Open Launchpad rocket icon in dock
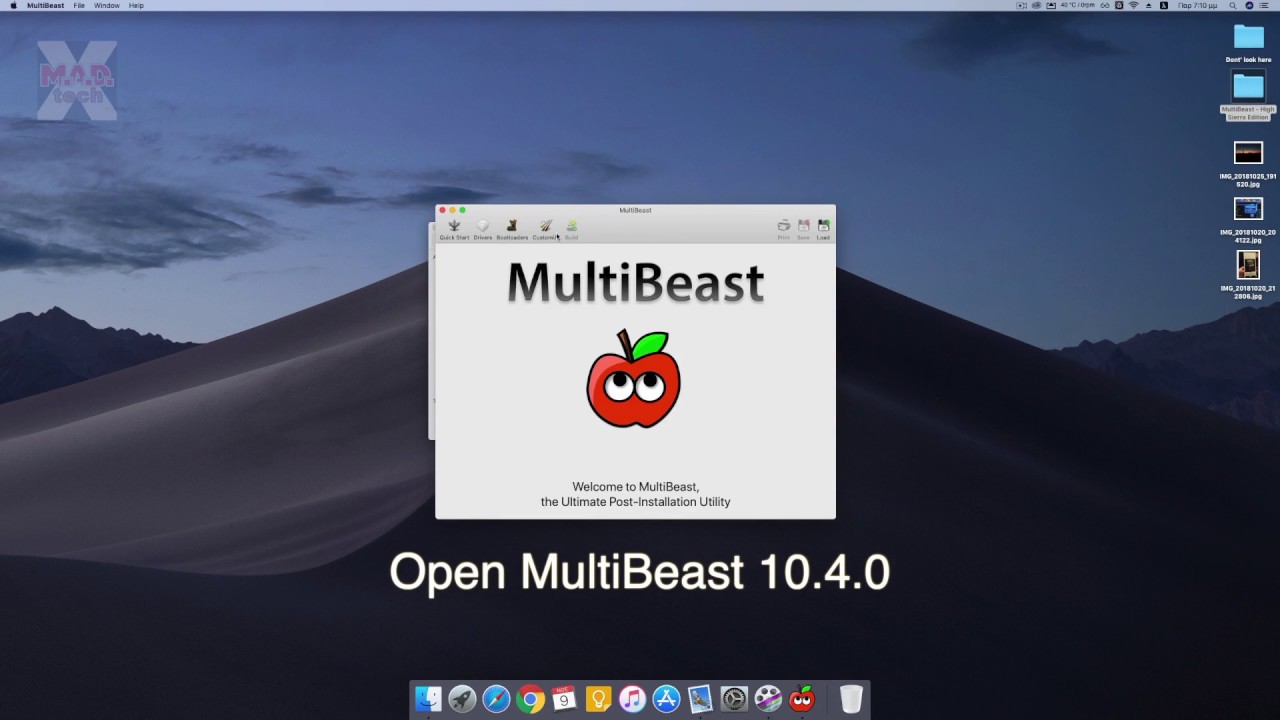 tap(462, 698)
